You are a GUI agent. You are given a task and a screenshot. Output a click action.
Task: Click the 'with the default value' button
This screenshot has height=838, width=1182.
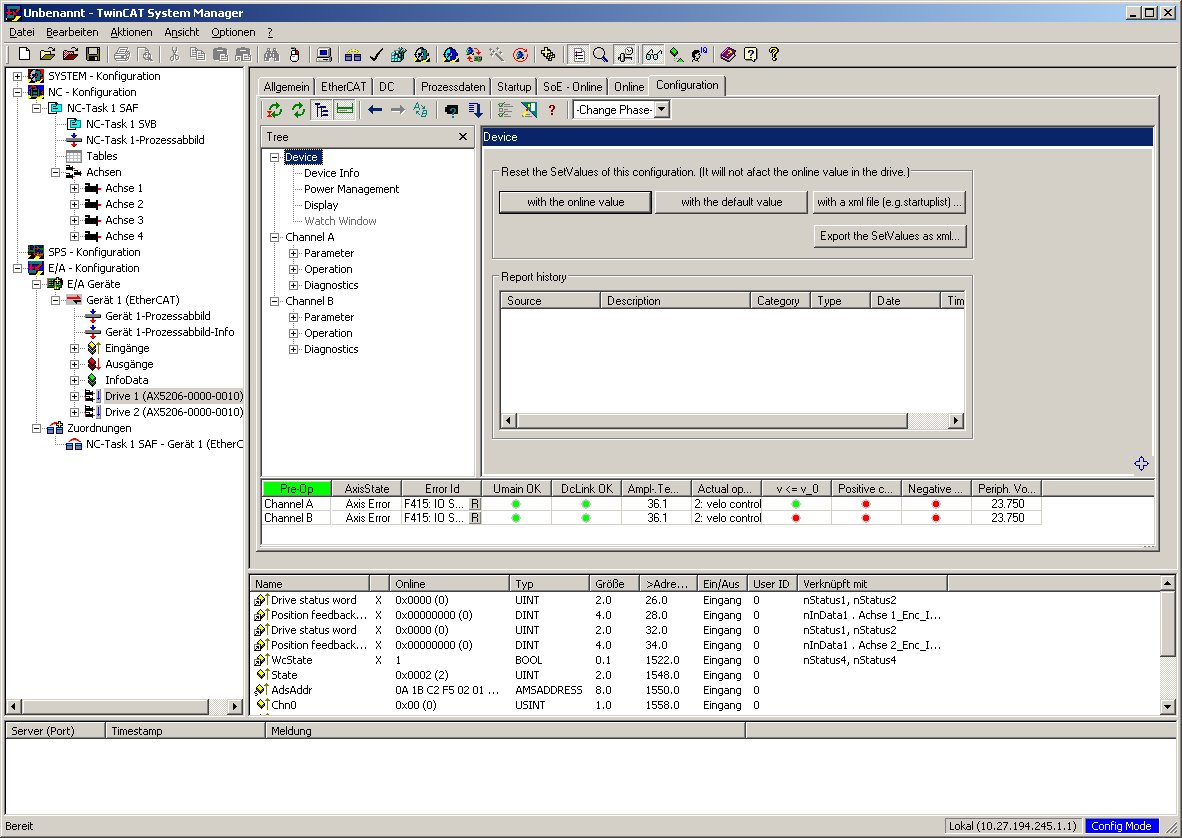[x=731, y=202]
